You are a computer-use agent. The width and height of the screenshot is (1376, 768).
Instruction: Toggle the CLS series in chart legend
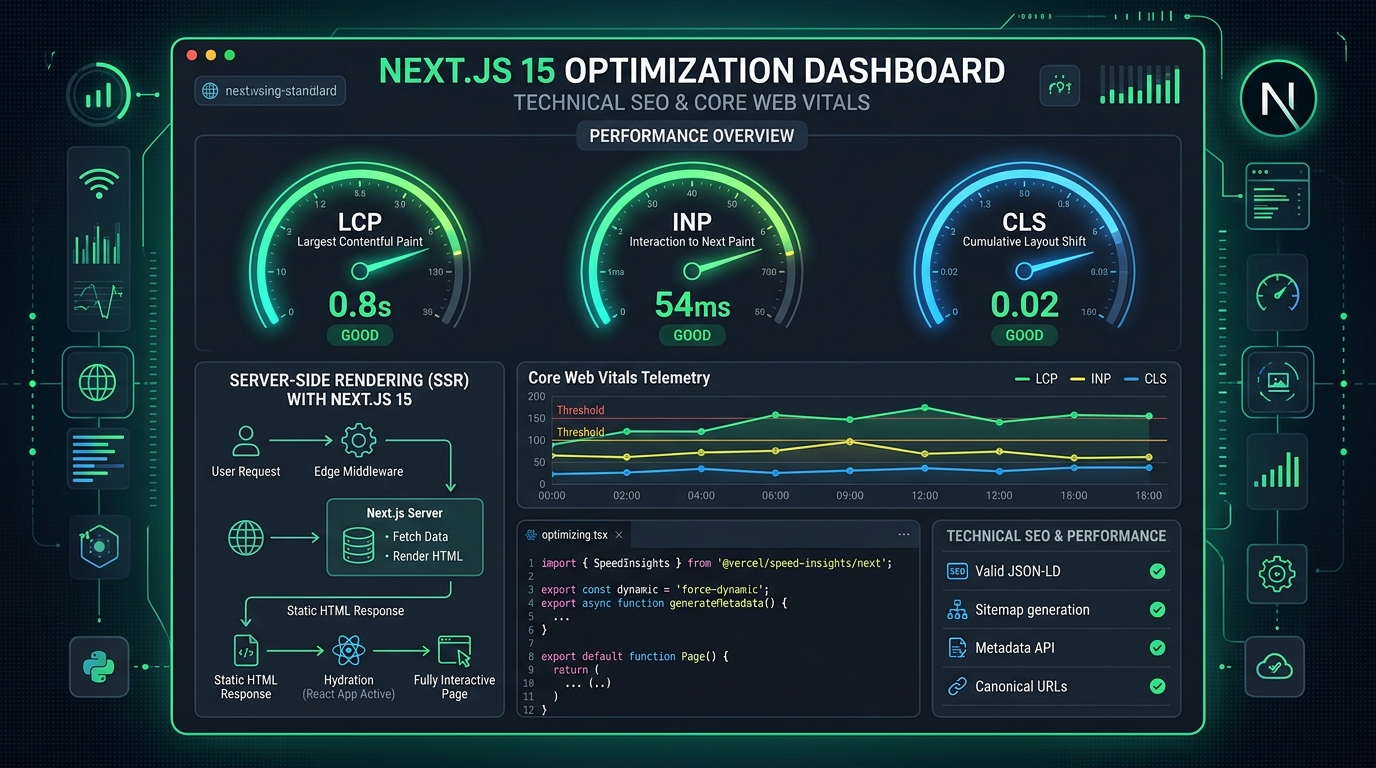tap(1145, 379)
